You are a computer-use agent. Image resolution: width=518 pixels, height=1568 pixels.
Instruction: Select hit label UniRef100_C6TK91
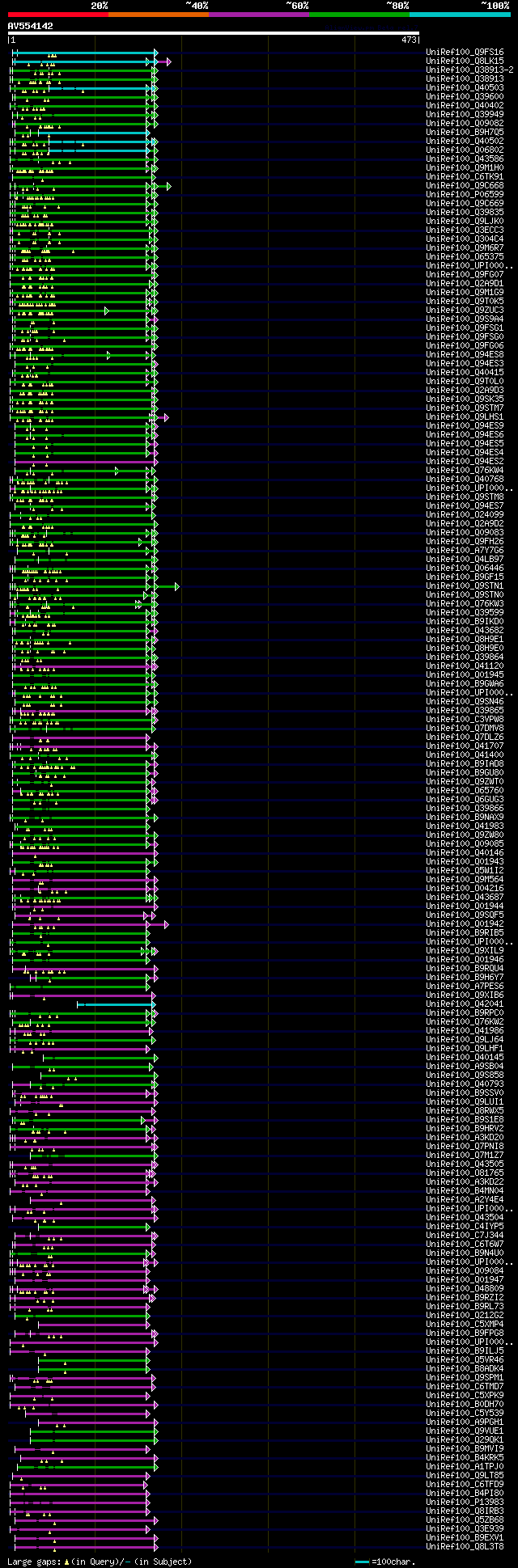click(465, 176)
